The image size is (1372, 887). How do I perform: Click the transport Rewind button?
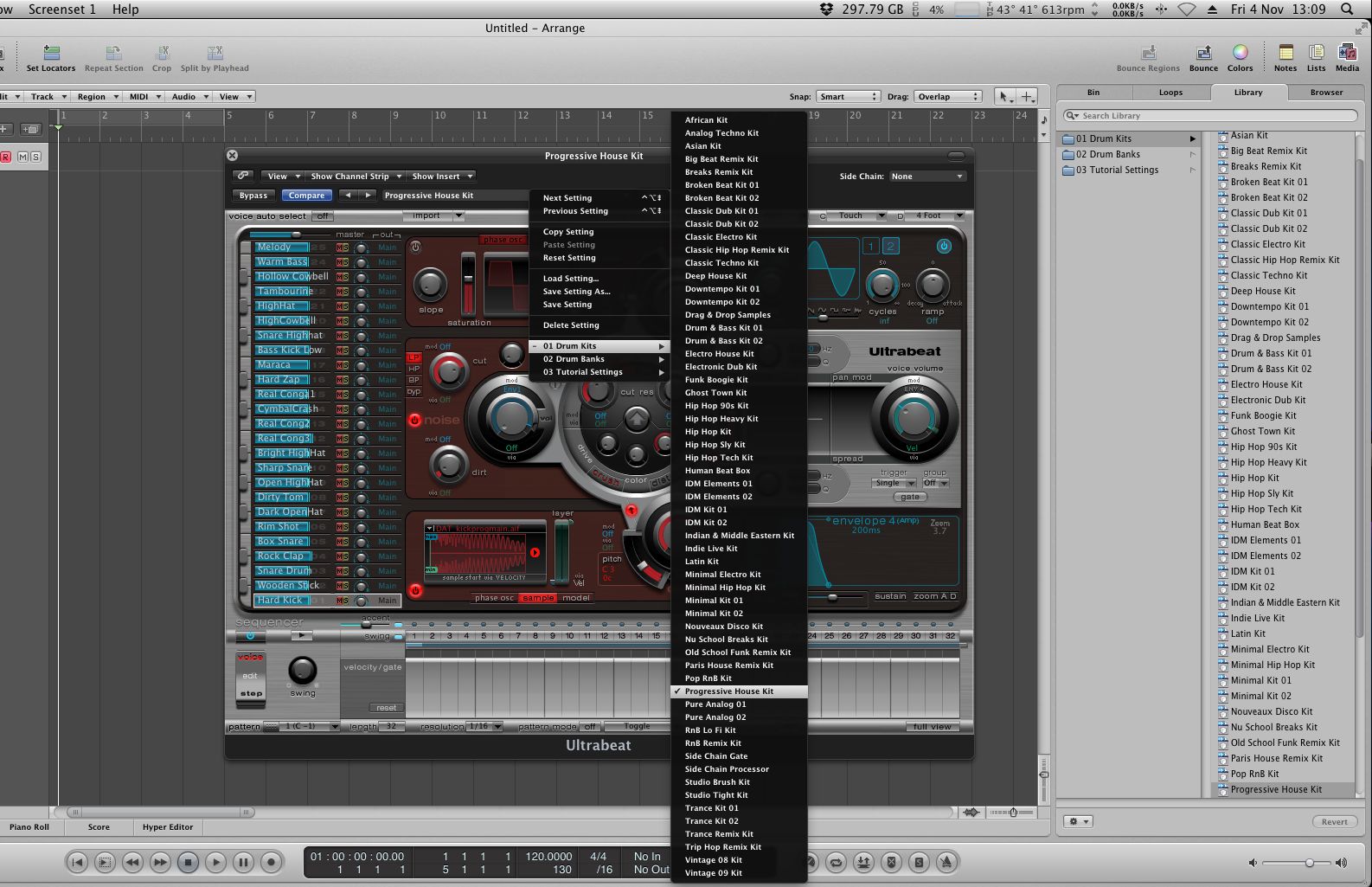tap(132, 862)
